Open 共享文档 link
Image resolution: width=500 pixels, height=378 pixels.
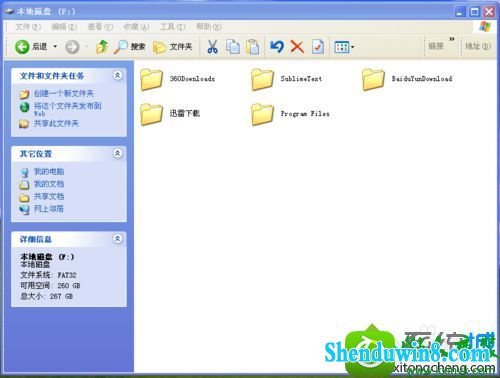point(49,197)
